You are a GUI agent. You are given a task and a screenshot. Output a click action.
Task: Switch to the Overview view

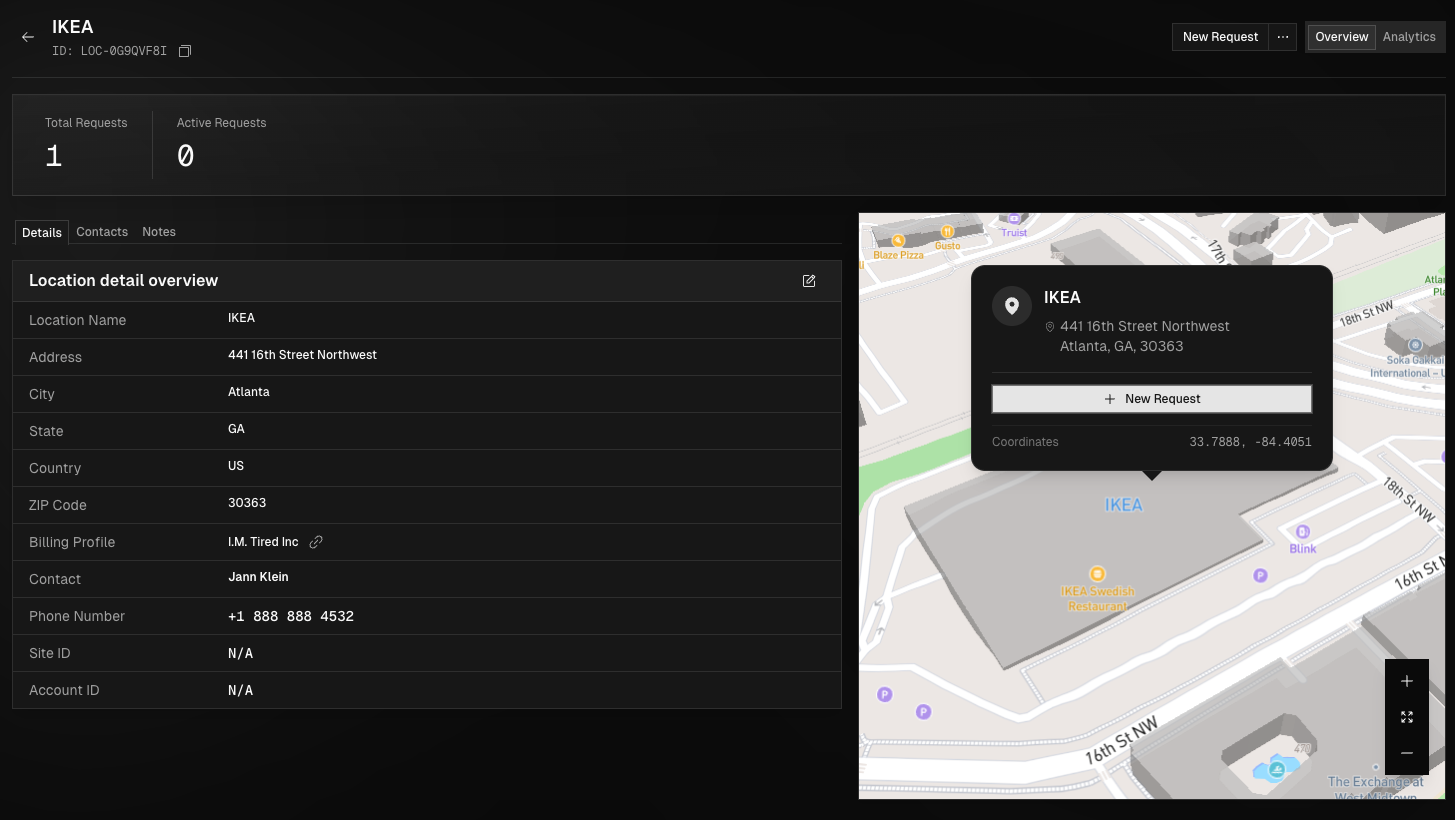1342,37
